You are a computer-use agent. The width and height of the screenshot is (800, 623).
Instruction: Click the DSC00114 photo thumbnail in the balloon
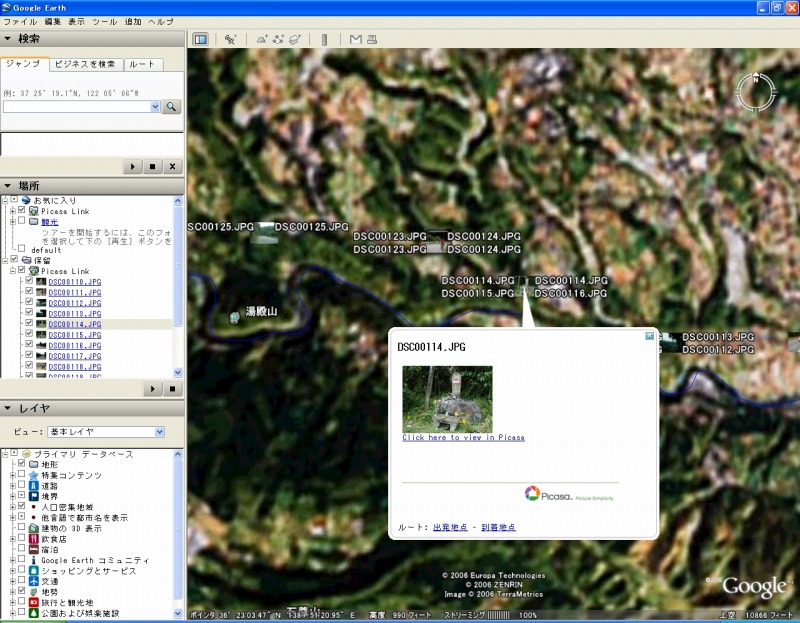[x=447, y=399]
